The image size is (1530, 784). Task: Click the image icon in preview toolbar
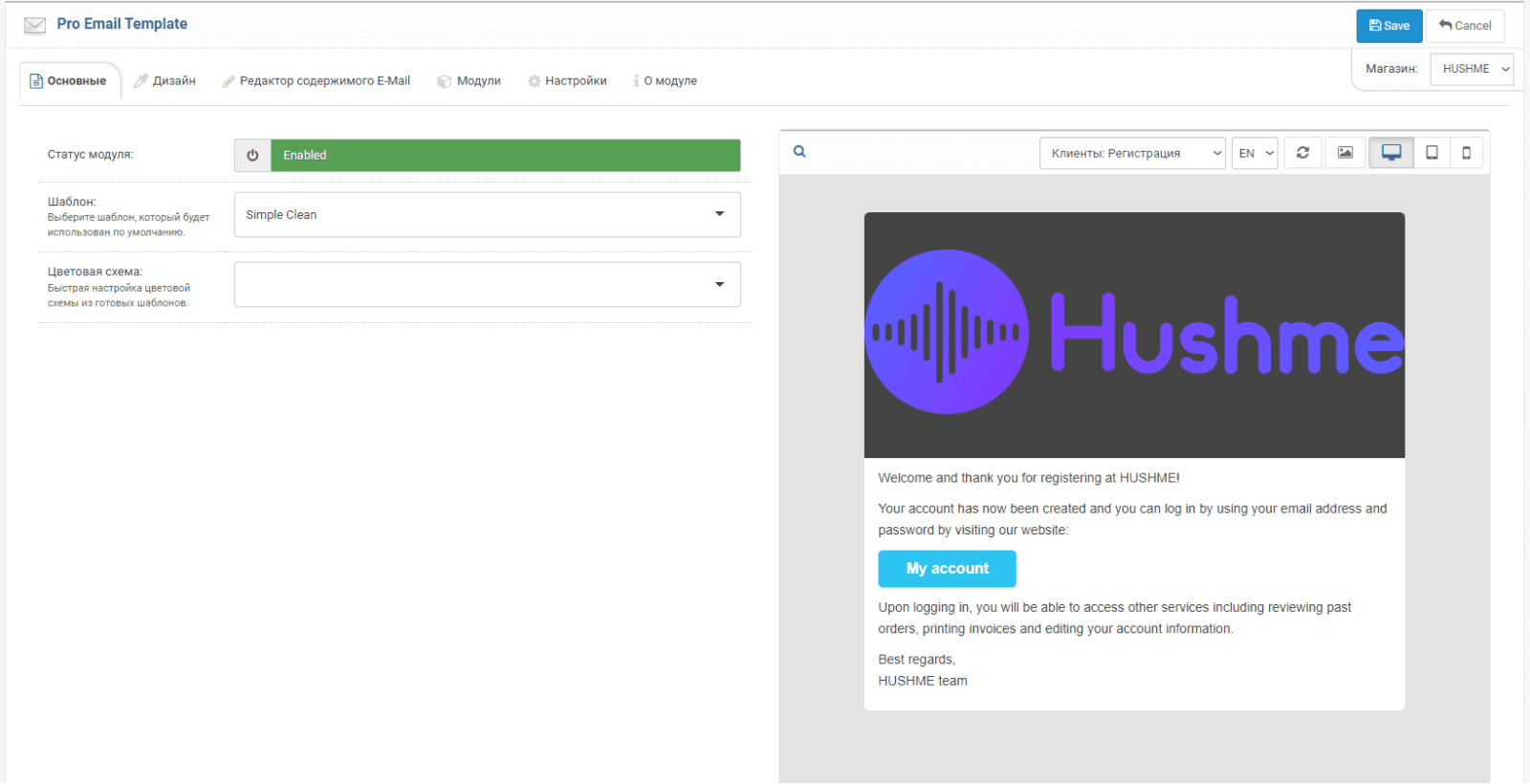click(x=1345, y=153)
